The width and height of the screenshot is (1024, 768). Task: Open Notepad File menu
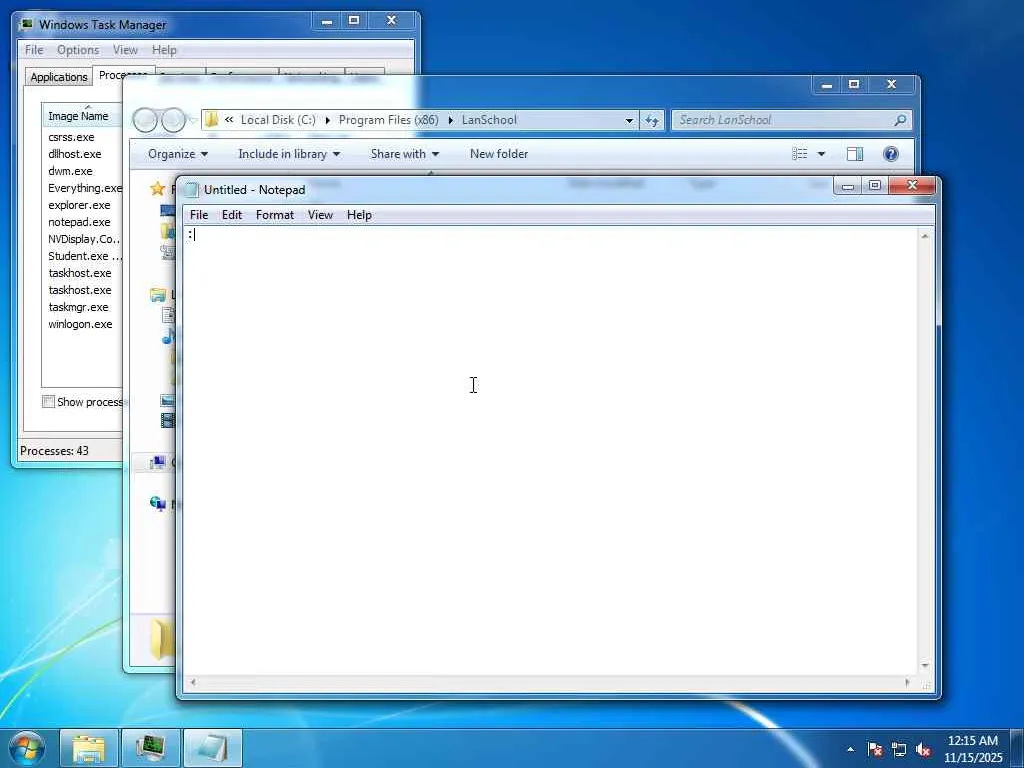point(199,215)
